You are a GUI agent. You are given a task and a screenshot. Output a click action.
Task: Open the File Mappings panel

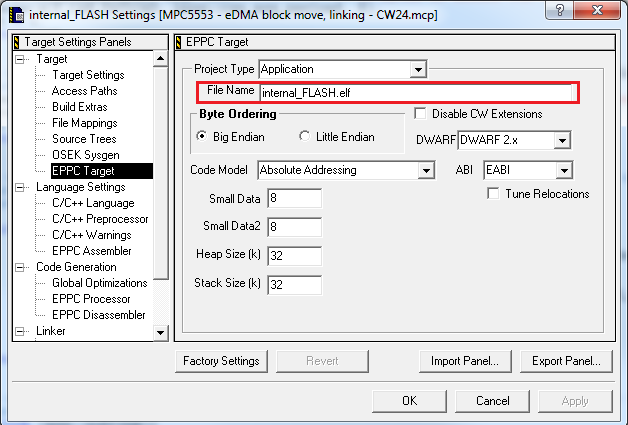pos(85,123)
